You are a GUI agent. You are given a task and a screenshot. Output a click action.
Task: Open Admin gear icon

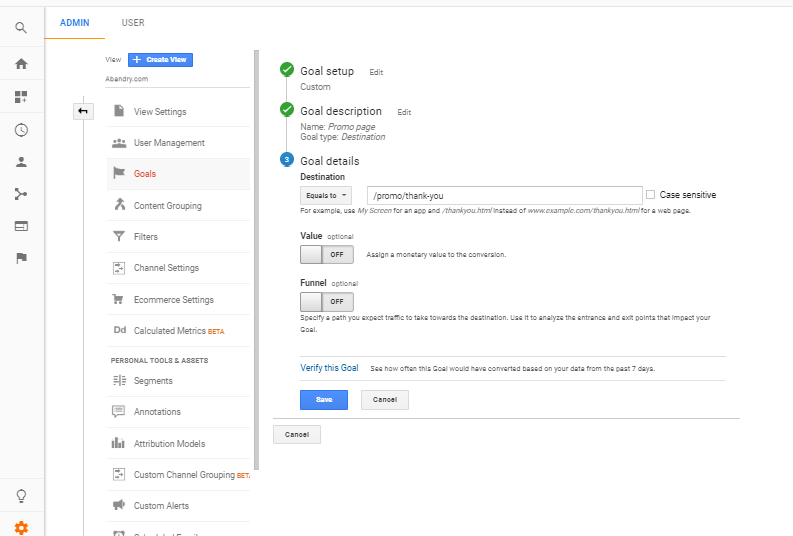pyautogui.click(x=21, y=528)
